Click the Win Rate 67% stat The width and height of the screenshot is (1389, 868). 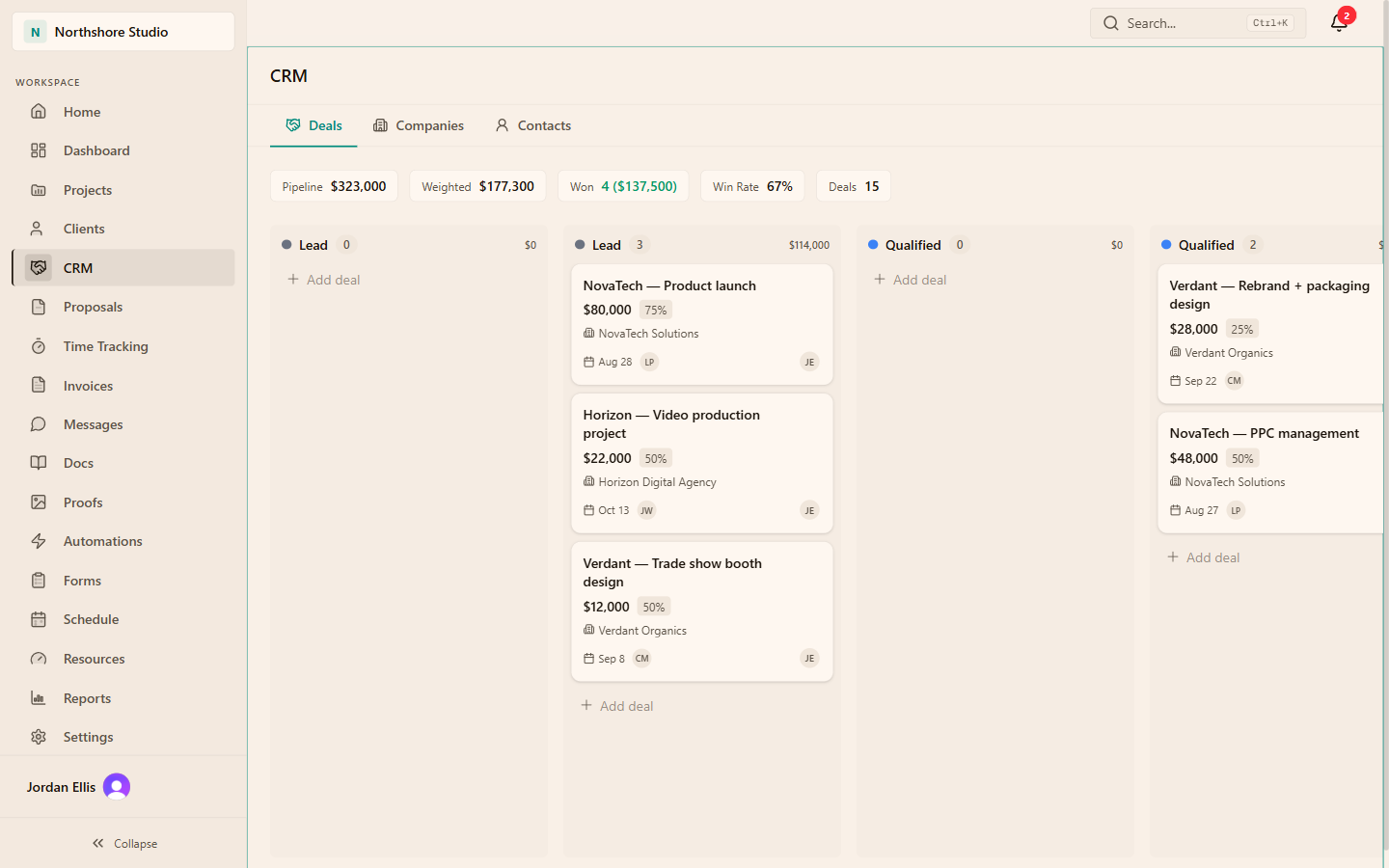coord(752,186)
